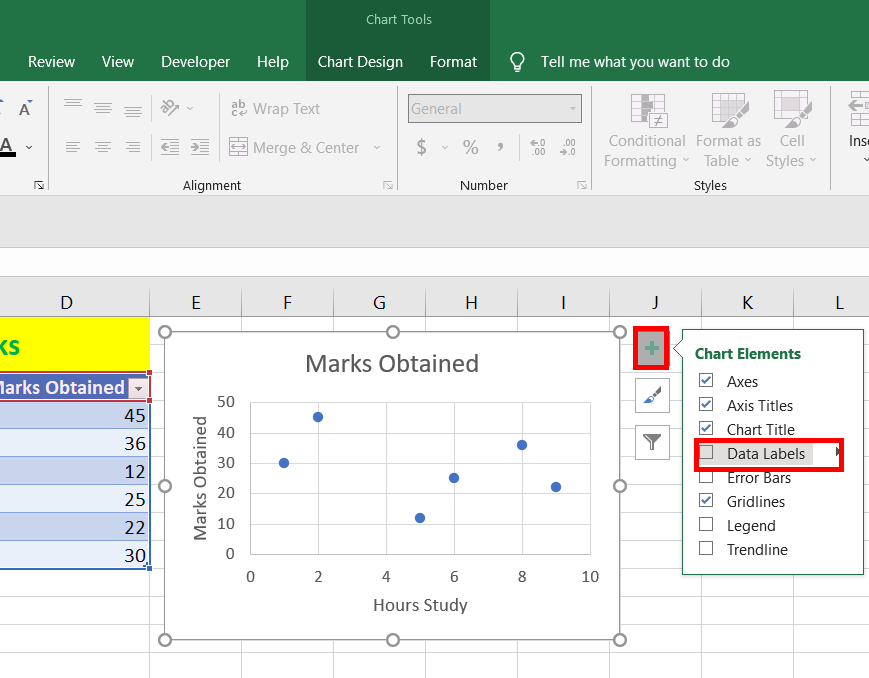Viewport: 869px width, 678px height.
Task: Uncheck the Gridlines checkbox
Action: [x=707, y=501]
